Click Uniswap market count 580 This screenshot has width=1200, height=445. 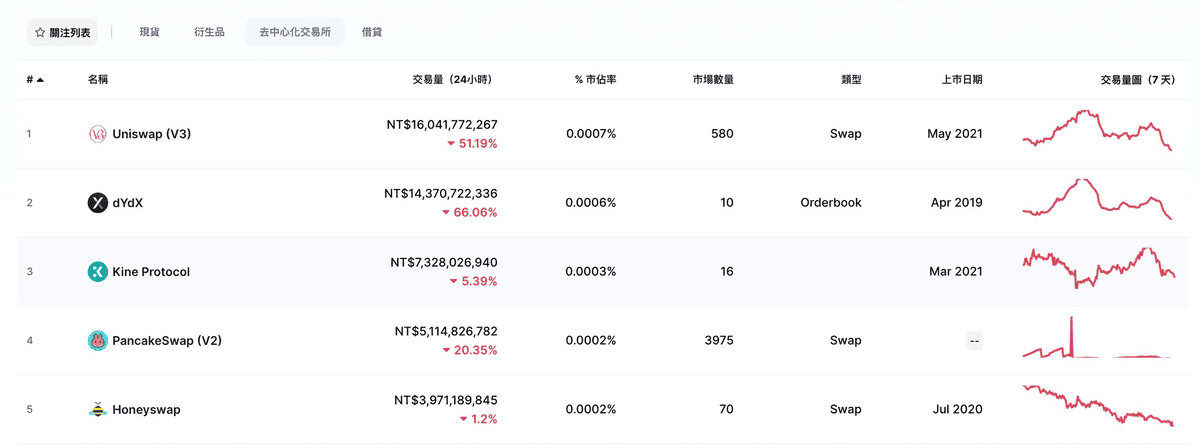723,134
